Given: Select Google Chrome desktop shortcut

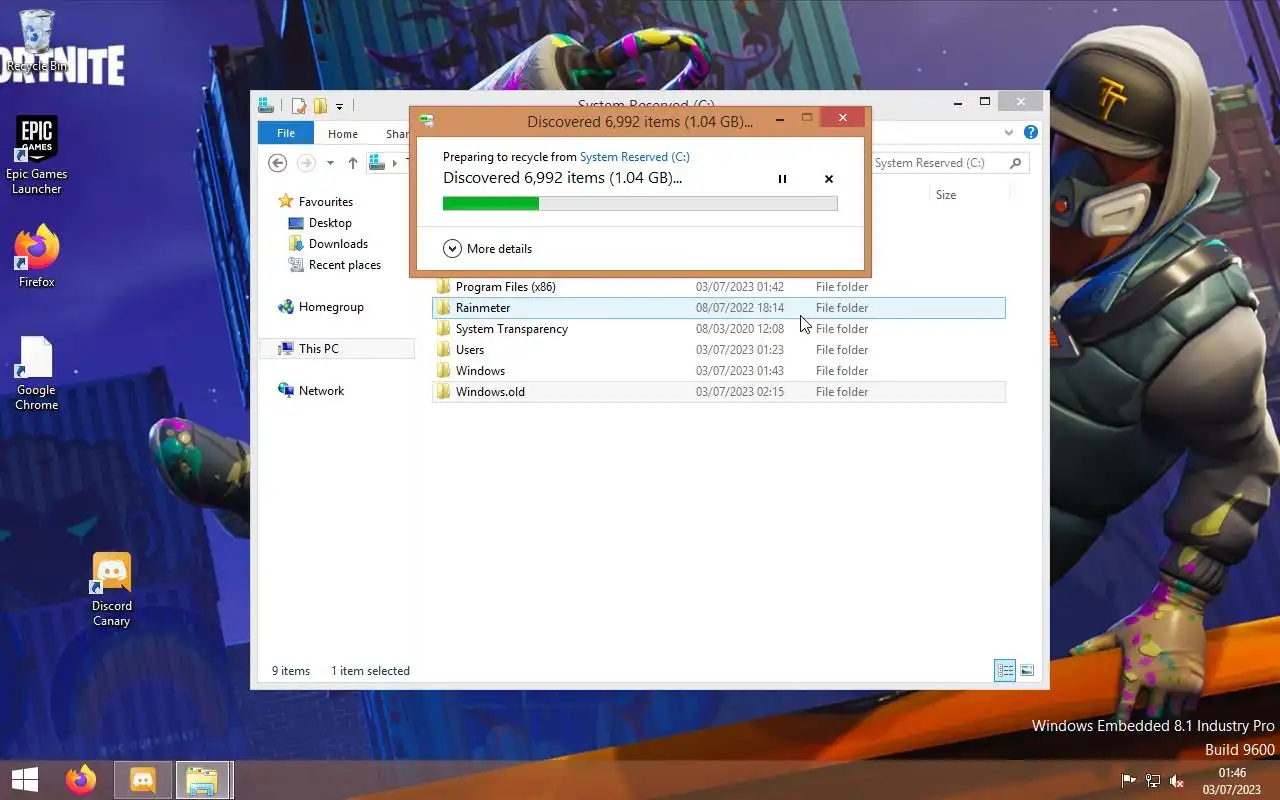Looking at the screenshot, I should 37,374.
